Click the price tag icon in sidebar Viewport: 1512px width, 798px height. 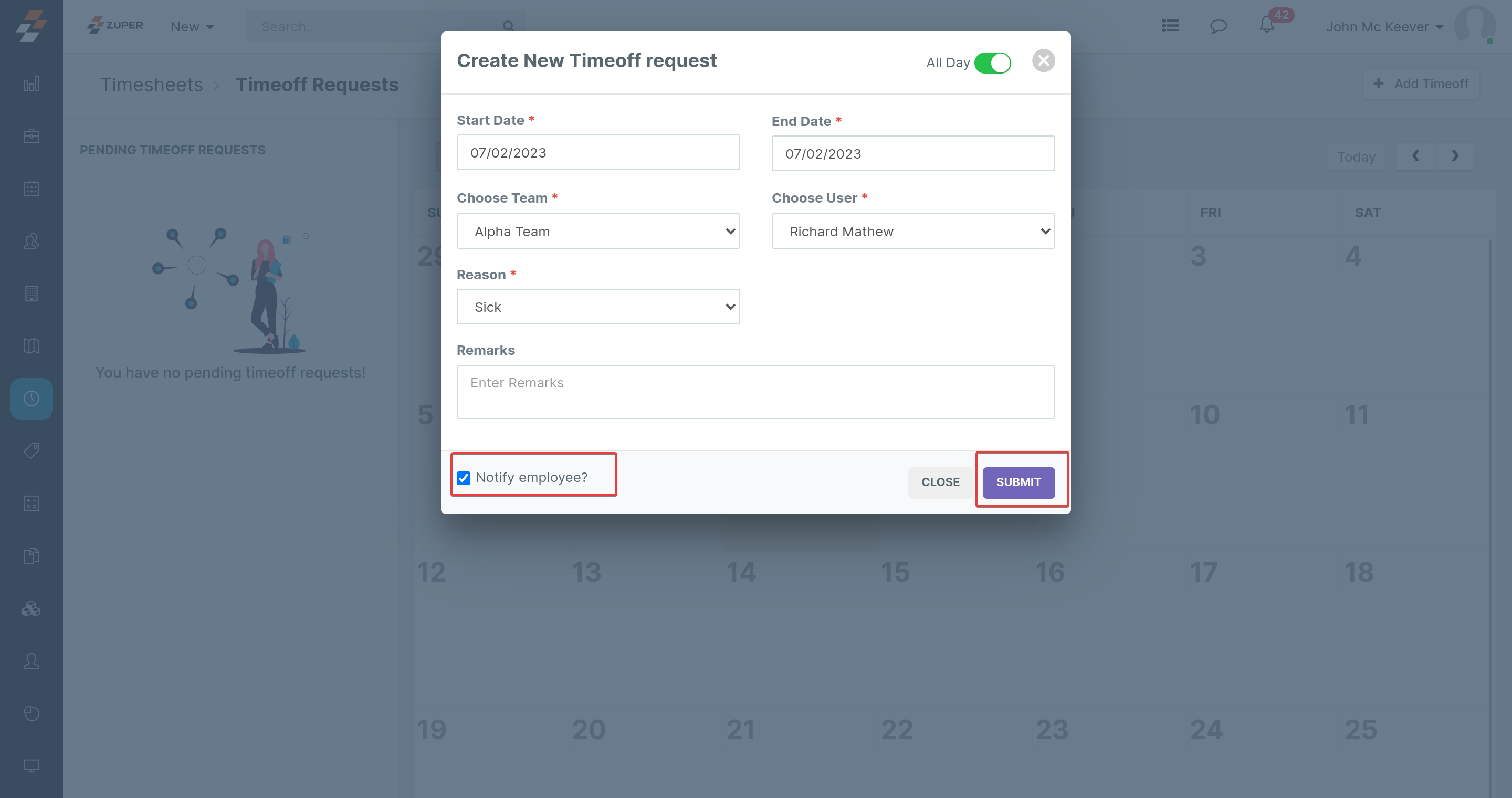pyautogui.click(x=31, y=450)
